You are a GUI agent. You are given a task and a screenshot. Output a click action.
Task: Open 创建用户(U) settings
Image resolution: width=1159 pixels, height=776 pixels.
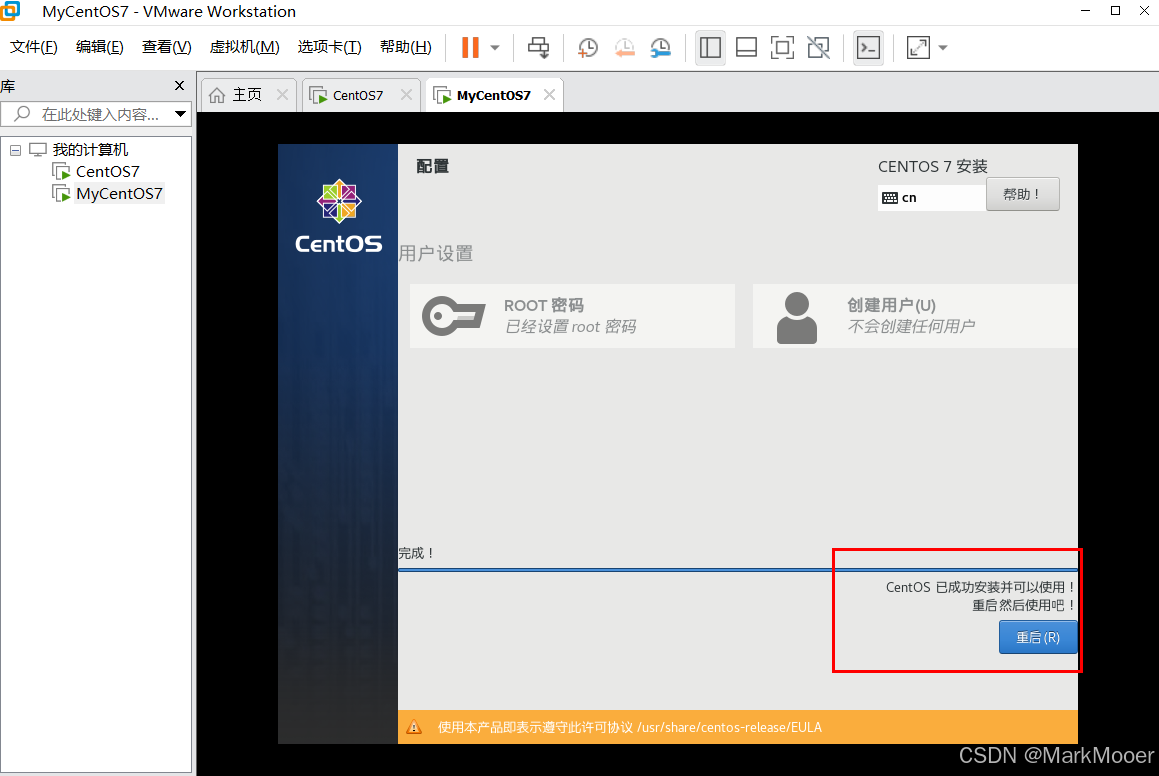click(915, 316)
